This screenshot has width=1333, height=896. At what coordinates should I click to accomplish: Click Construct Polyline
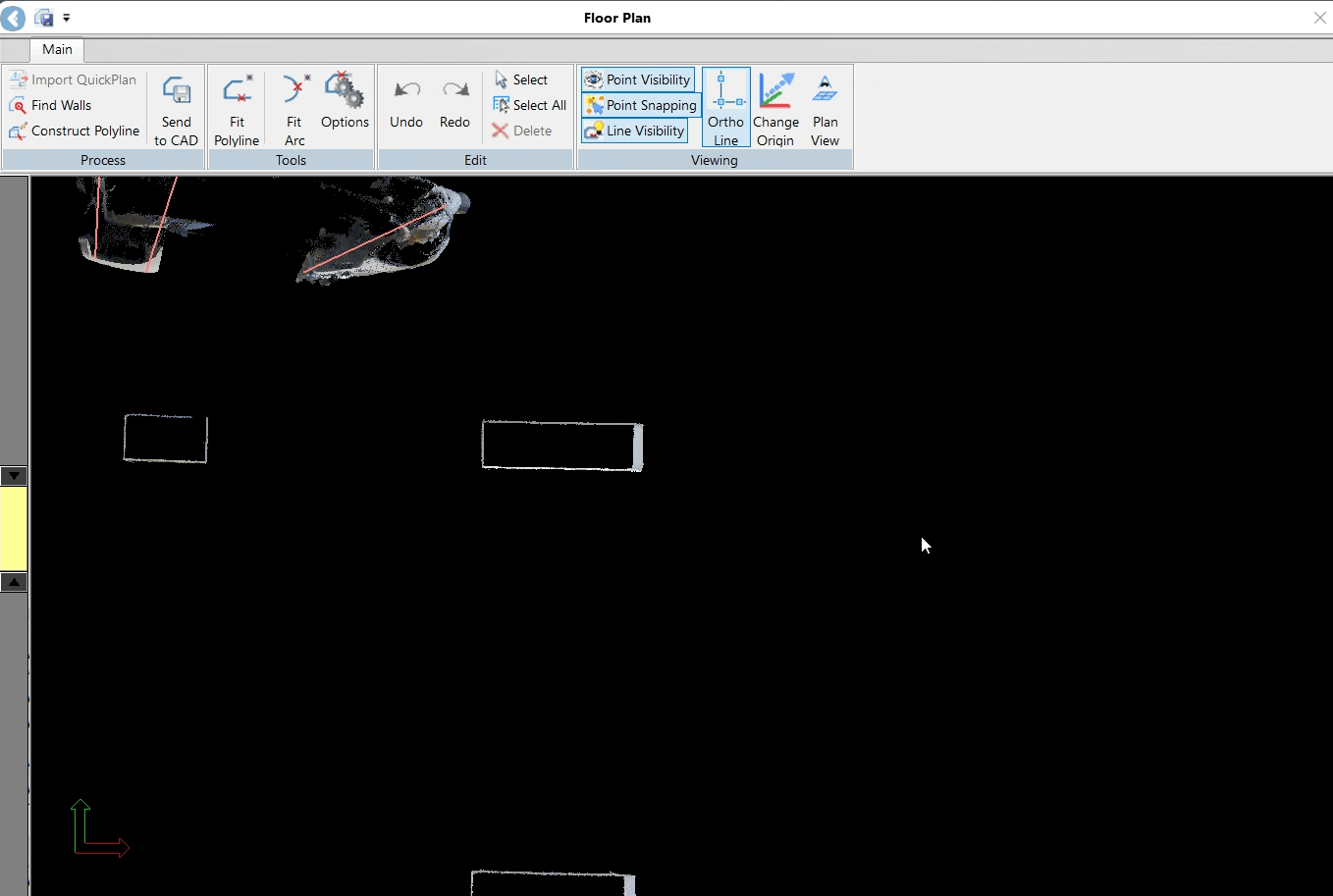(x=84, y=131)
